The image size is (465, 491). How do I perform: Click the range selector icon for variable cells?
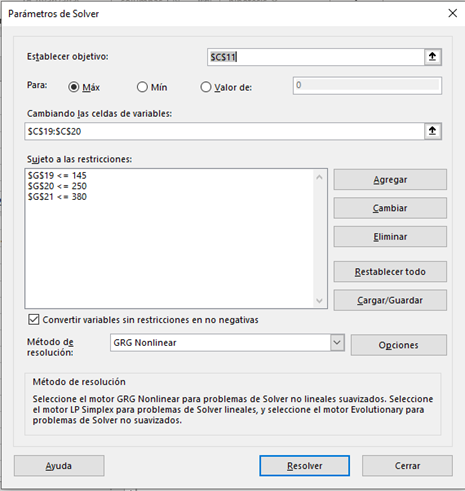(433, 131)
